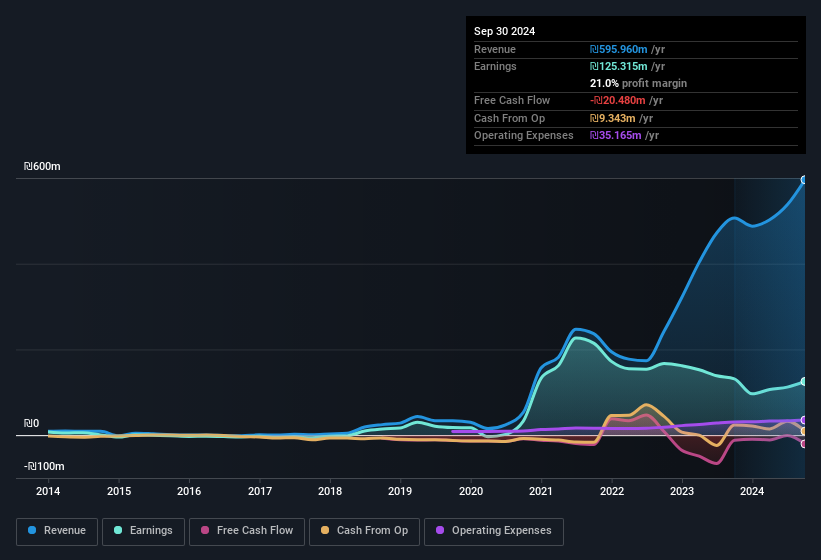821x560 pixels.
Task: Click the revenue peak near mid-2021
Action: pos(576,329)
